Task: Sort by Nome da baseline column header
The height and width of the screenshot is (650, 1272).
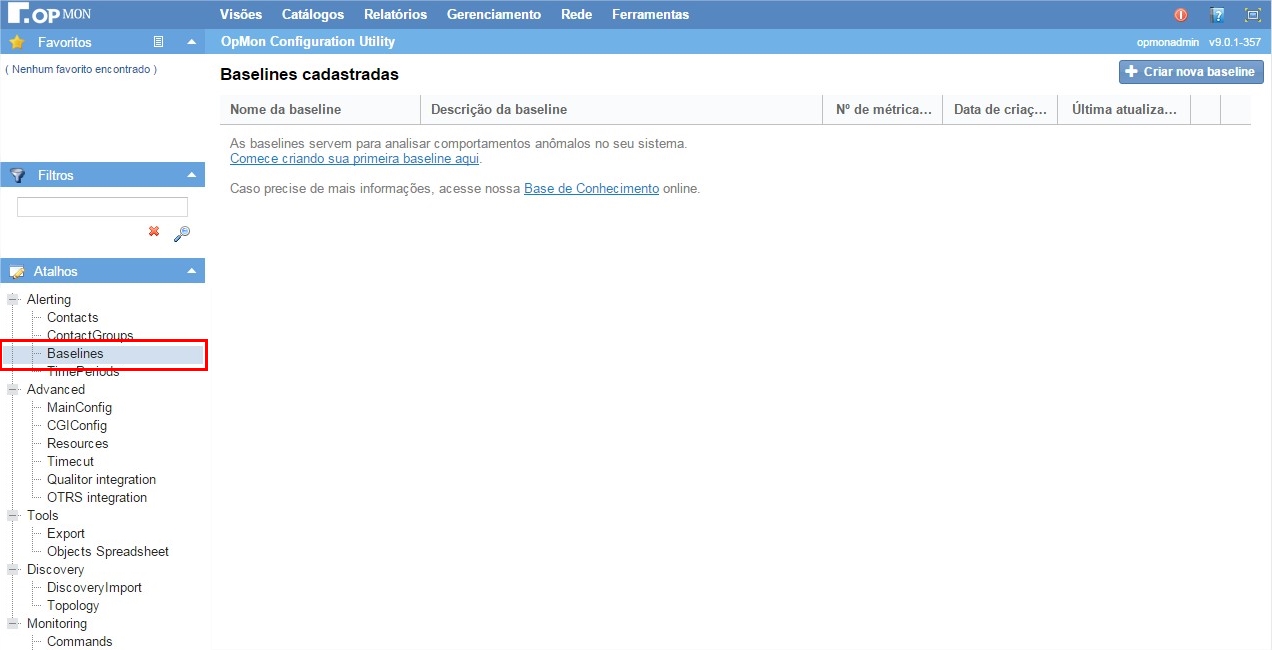Action: pyautogui.click(x=286, y=110)
